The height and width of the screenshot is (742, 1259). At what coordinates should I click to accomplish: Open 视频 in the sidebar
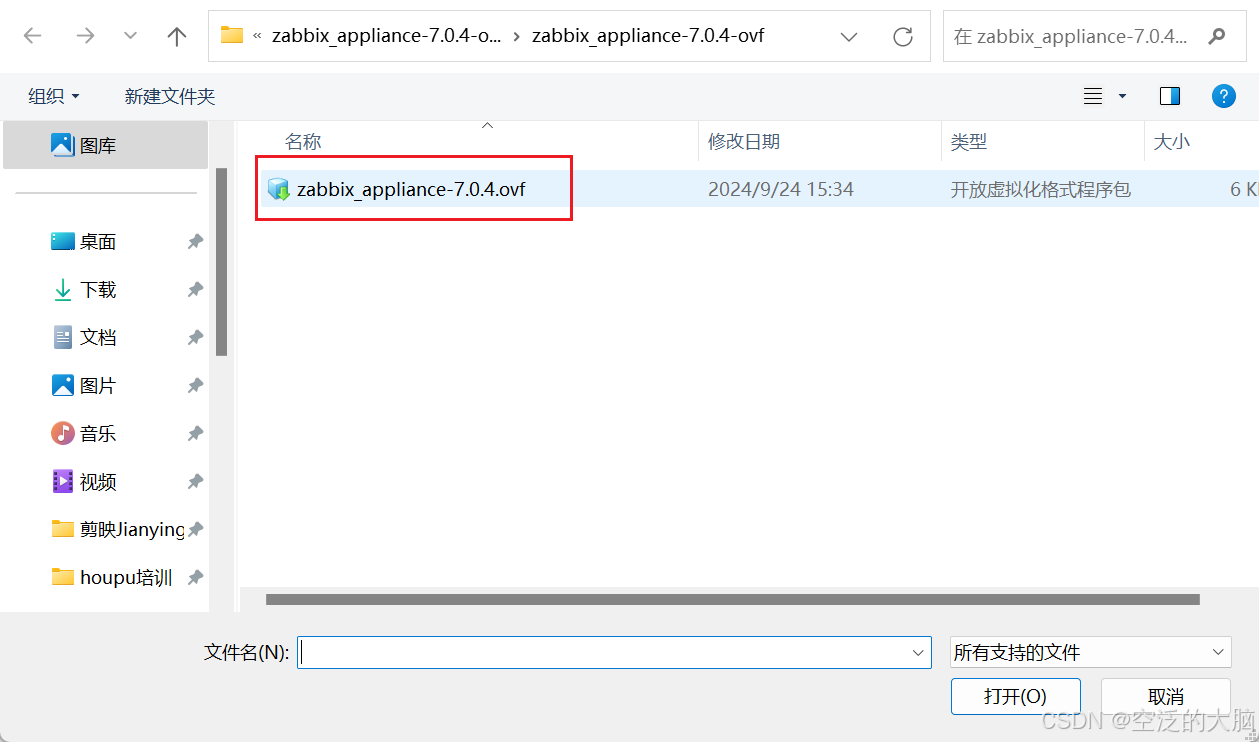point(98,481)
